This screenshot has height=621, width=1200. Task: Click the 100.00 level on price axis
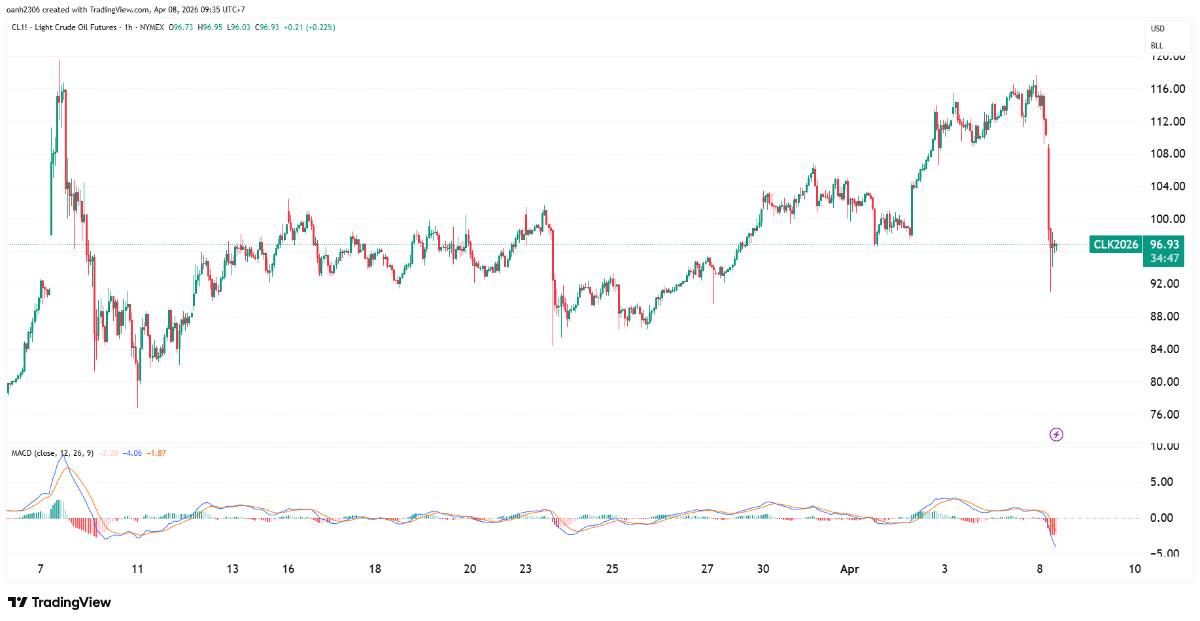(x=1168, y=219)
